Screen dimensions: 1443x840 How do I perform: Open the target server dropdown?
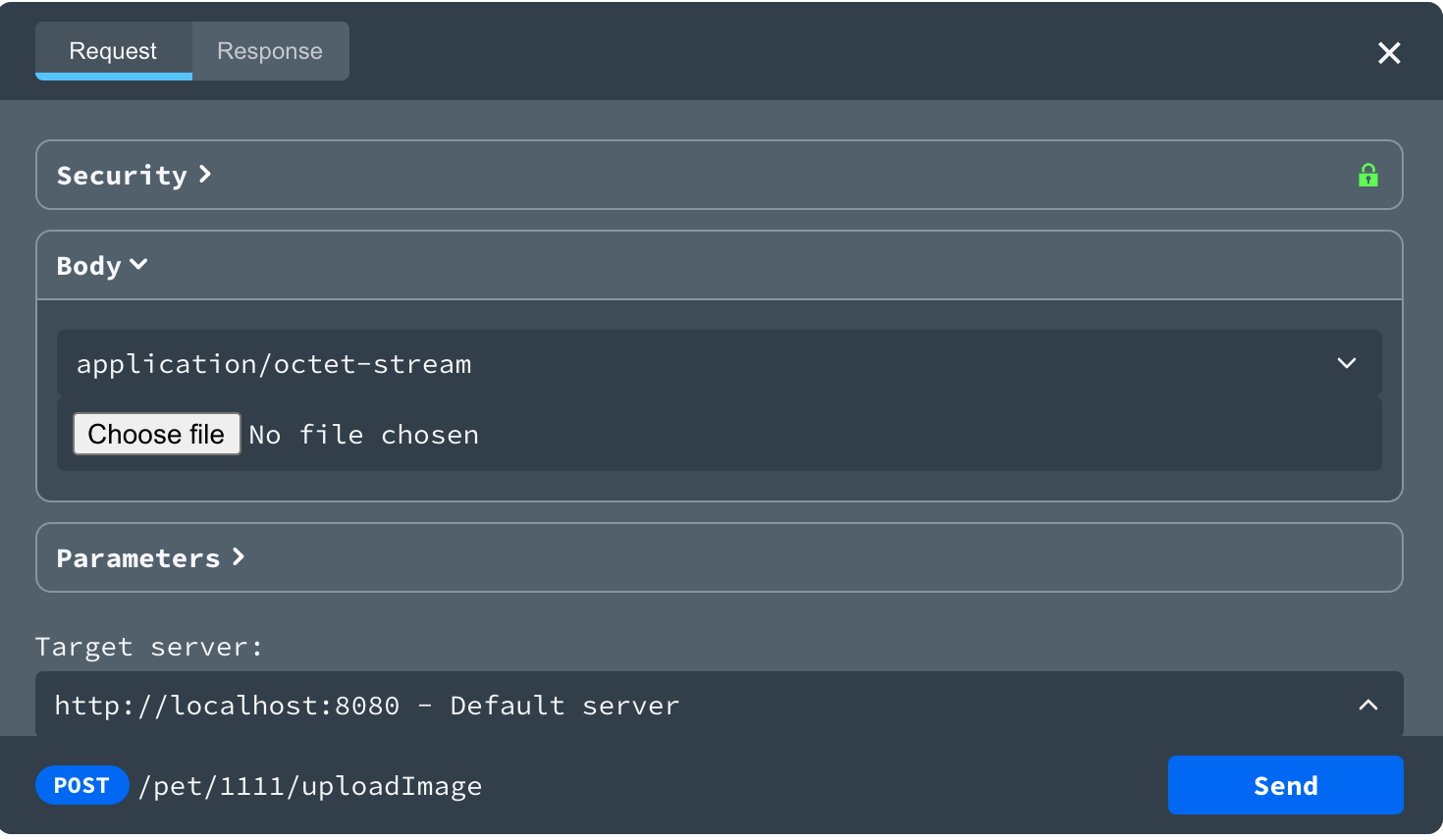coord(720,705)
